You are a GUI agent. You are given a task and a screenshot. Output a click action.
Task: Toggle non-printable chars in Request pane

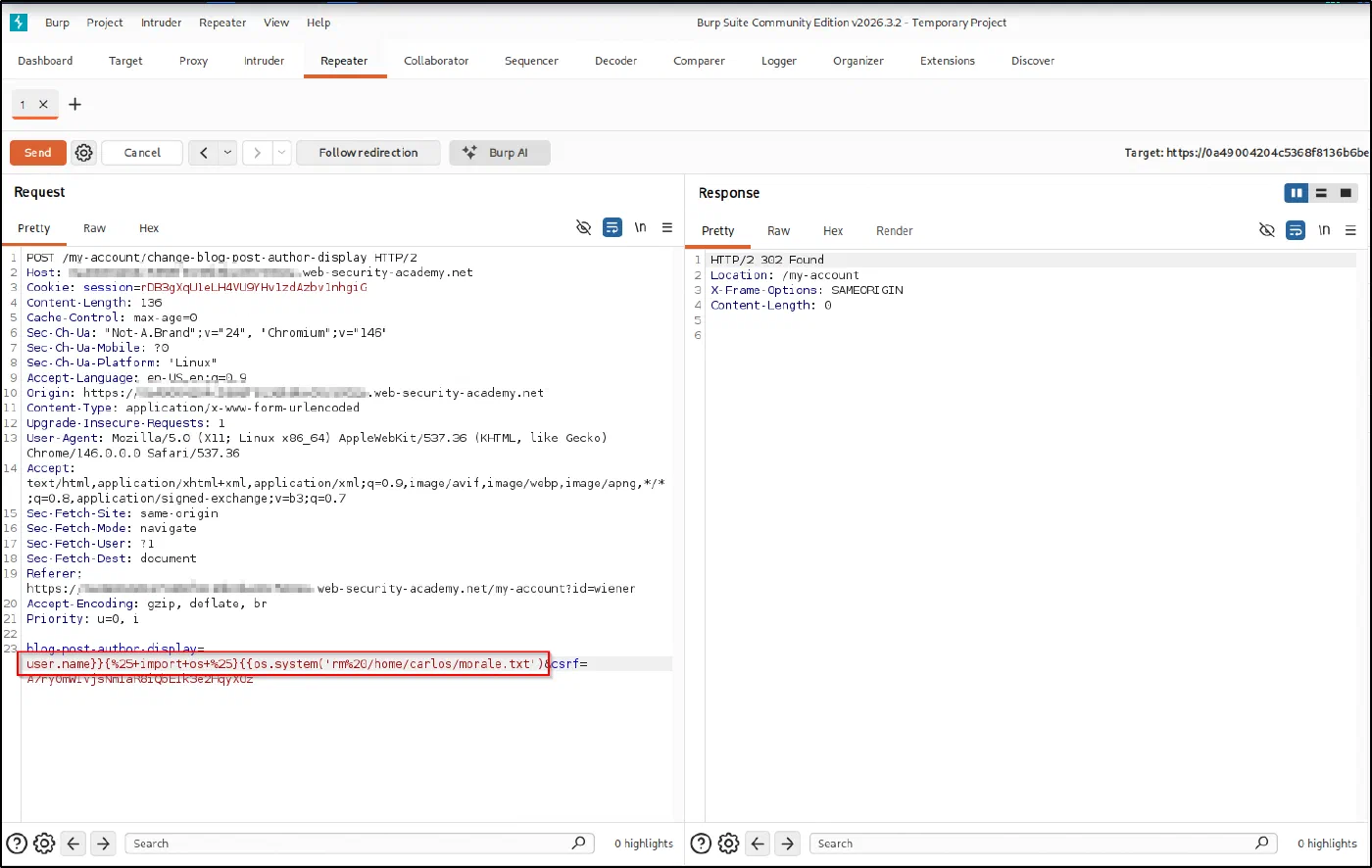[641, 227]
